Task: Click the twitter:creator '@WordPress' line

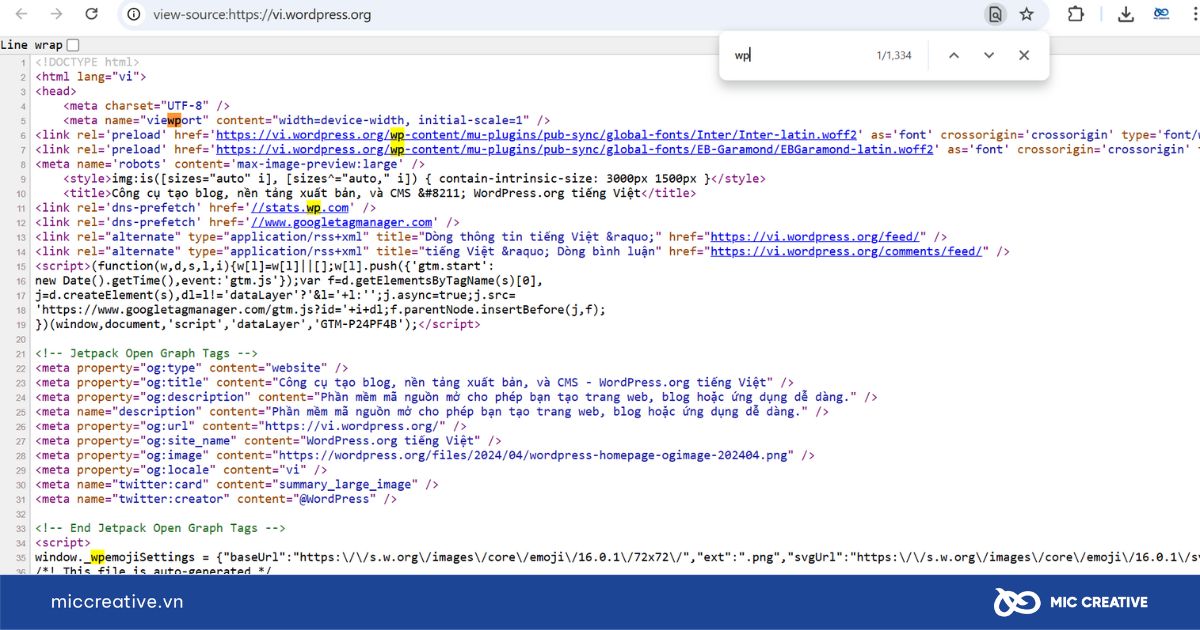Action: click(x=216, y=498)
